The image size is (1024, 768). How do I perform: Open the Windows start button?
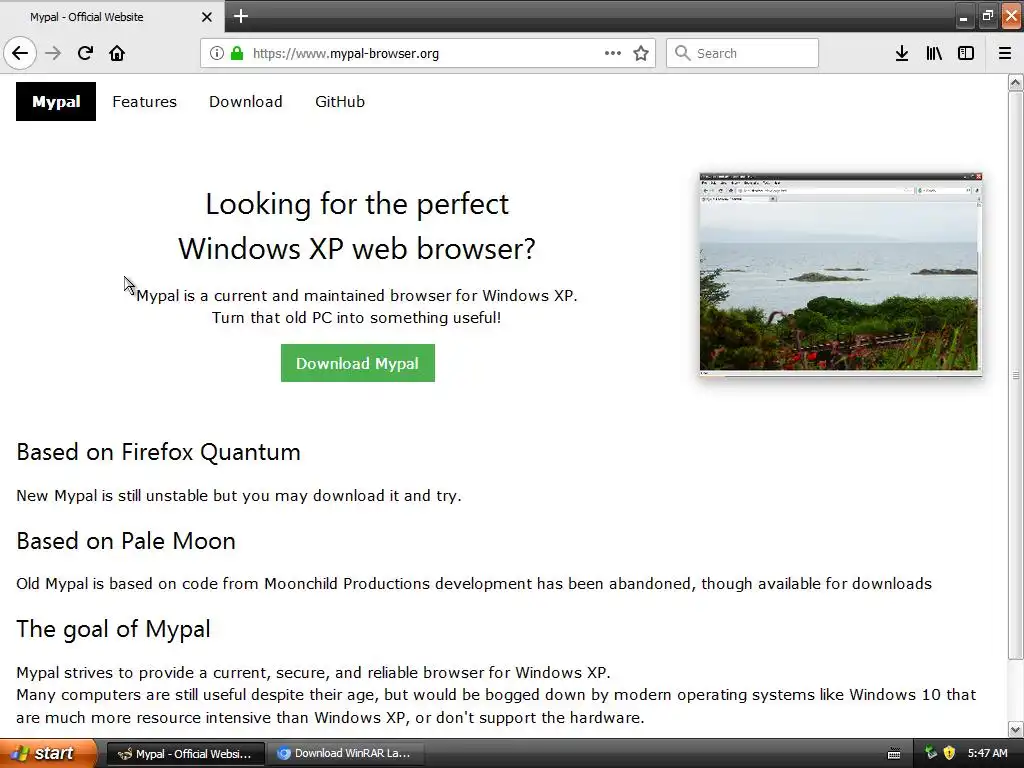click(x=48, y=754)
